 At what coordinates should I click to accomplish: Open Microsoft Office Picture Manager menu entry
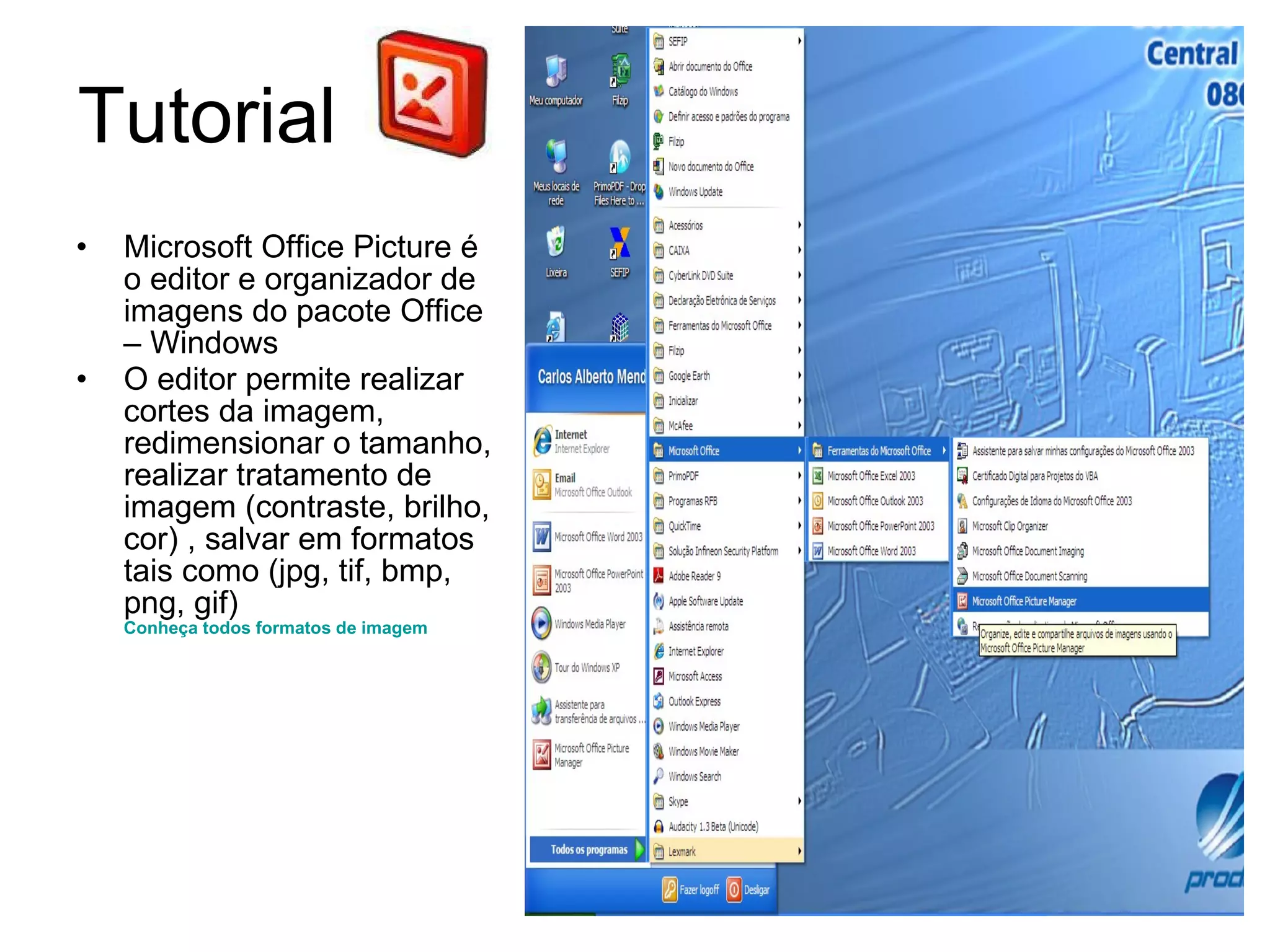point(1023,601)
